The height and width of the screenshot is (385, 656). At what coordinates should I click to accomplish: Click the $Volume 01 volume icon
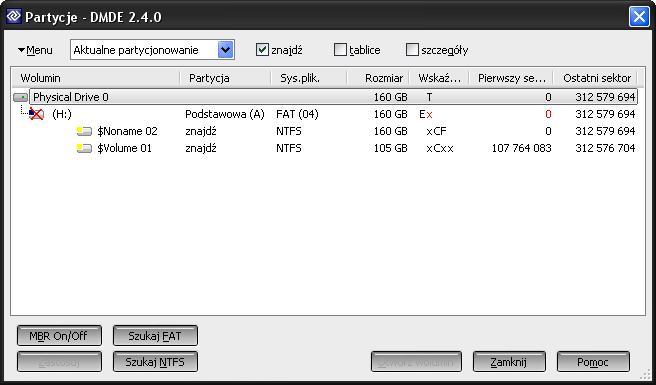84,148
